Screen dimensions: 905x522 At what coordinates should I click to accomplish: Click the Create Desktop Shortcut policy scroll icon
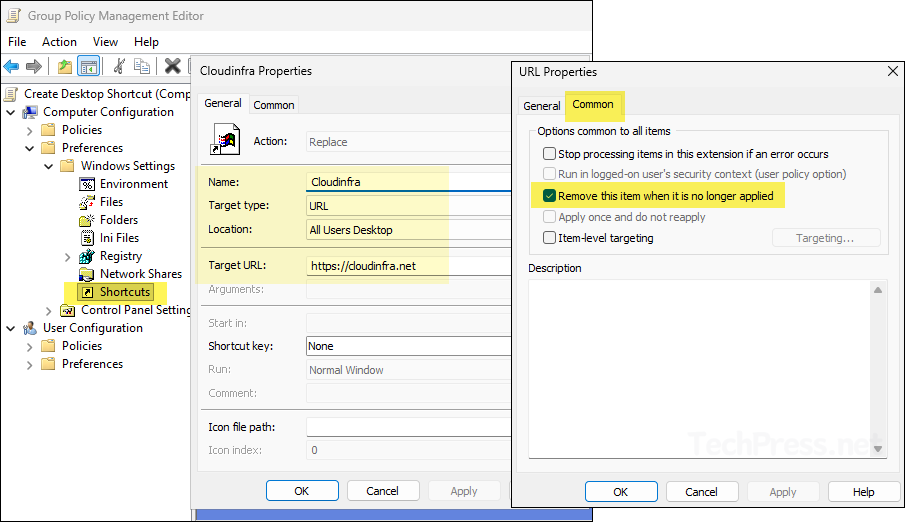pos(11,94)
